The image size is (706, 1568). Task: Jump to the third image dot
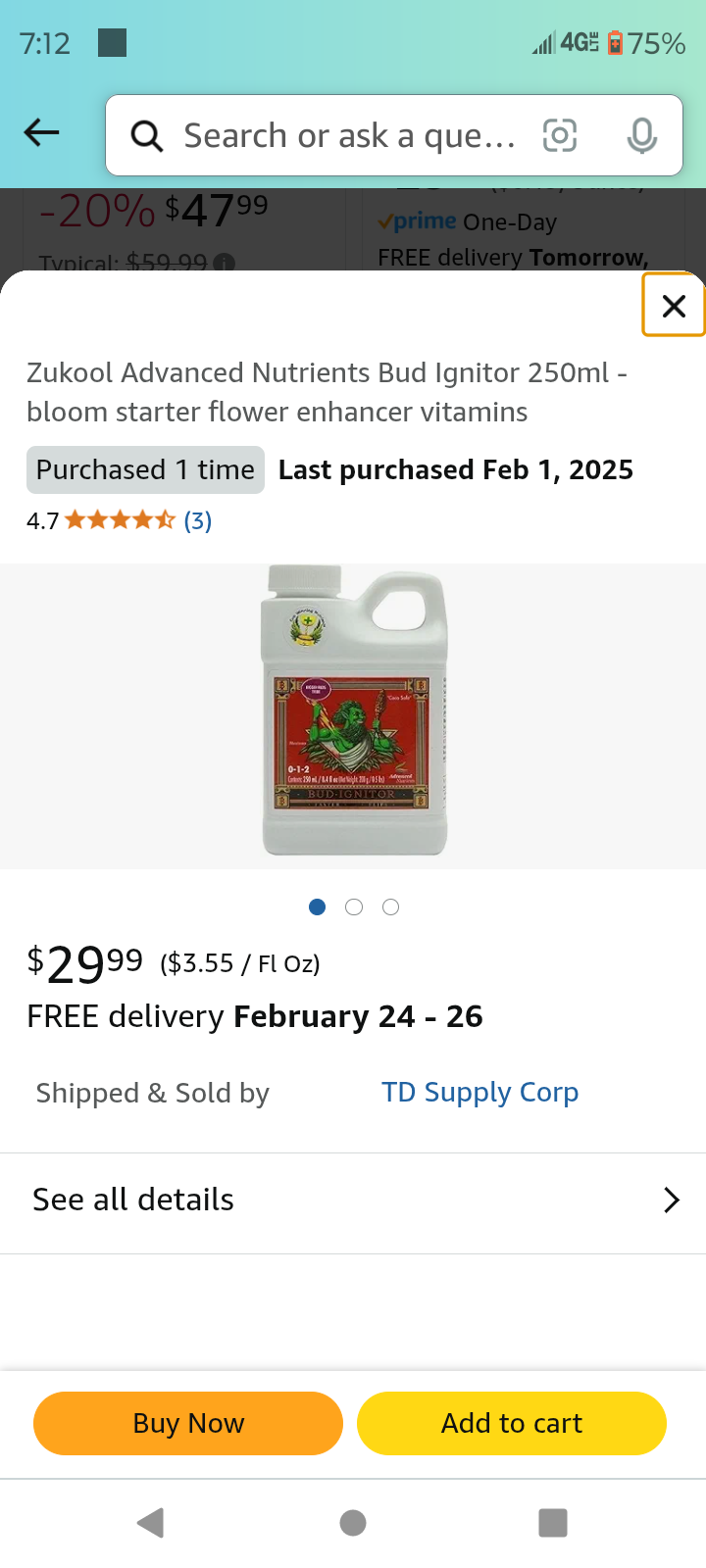click(x=390, y=907)
